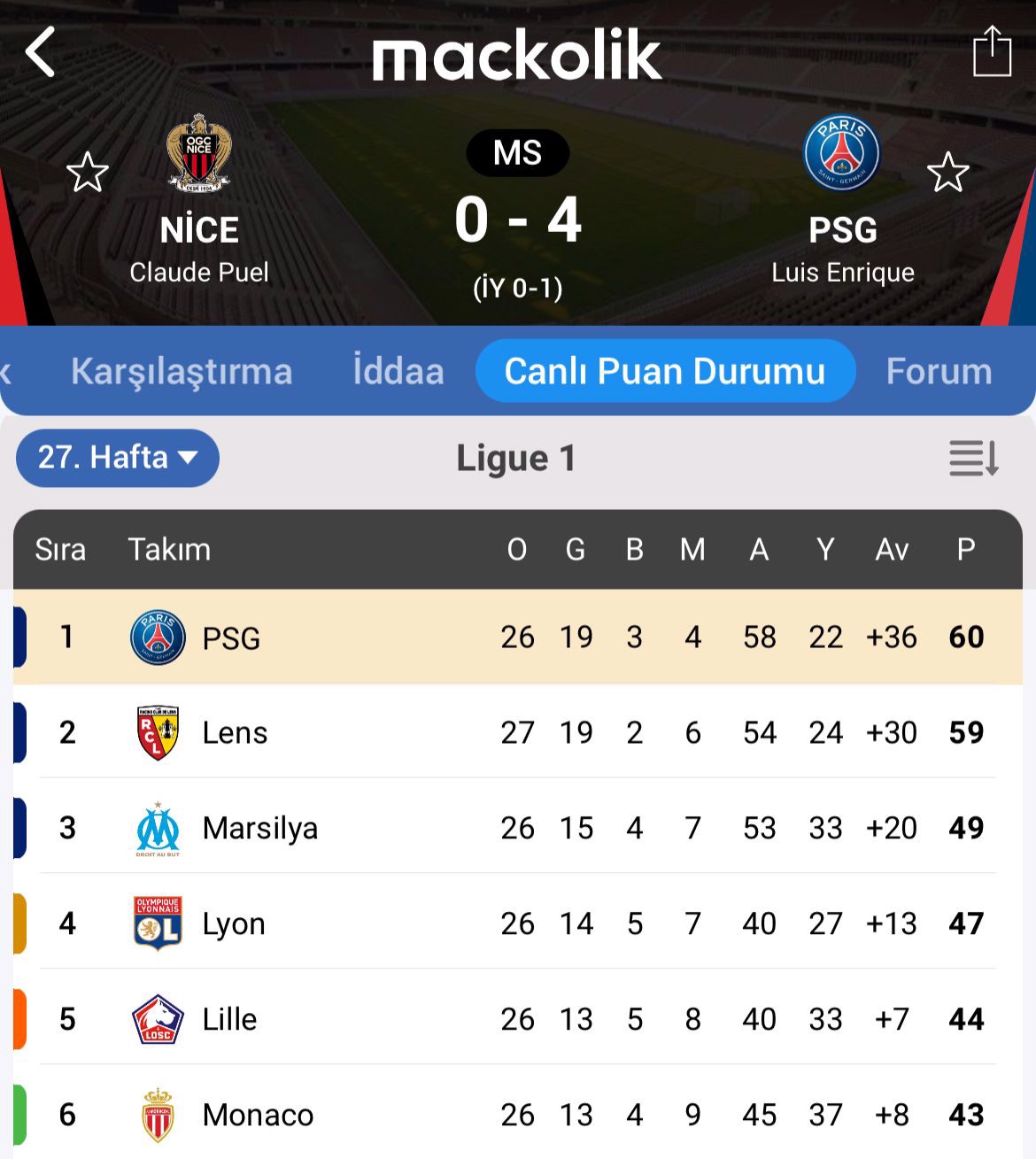Open the Monaco team link

click(258, 1115)
